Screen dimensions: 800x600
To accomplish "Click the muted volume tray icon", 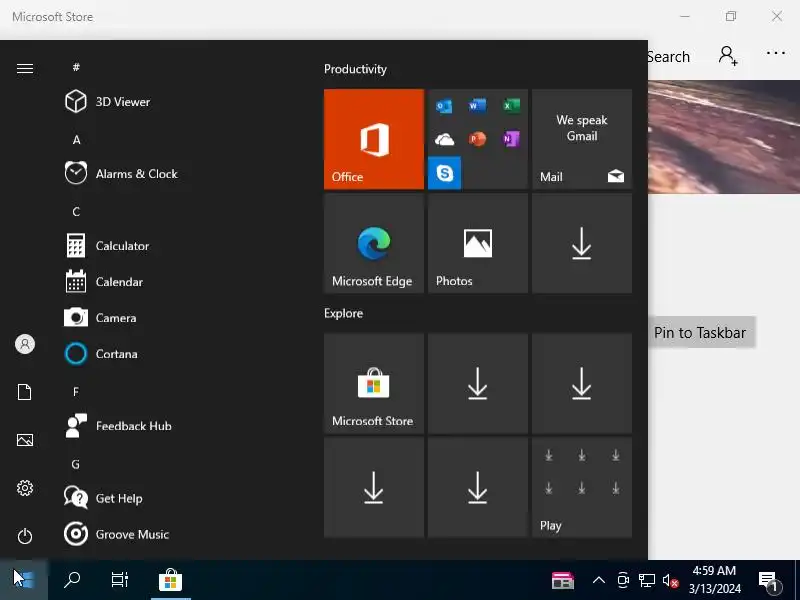I will point(670,581).
